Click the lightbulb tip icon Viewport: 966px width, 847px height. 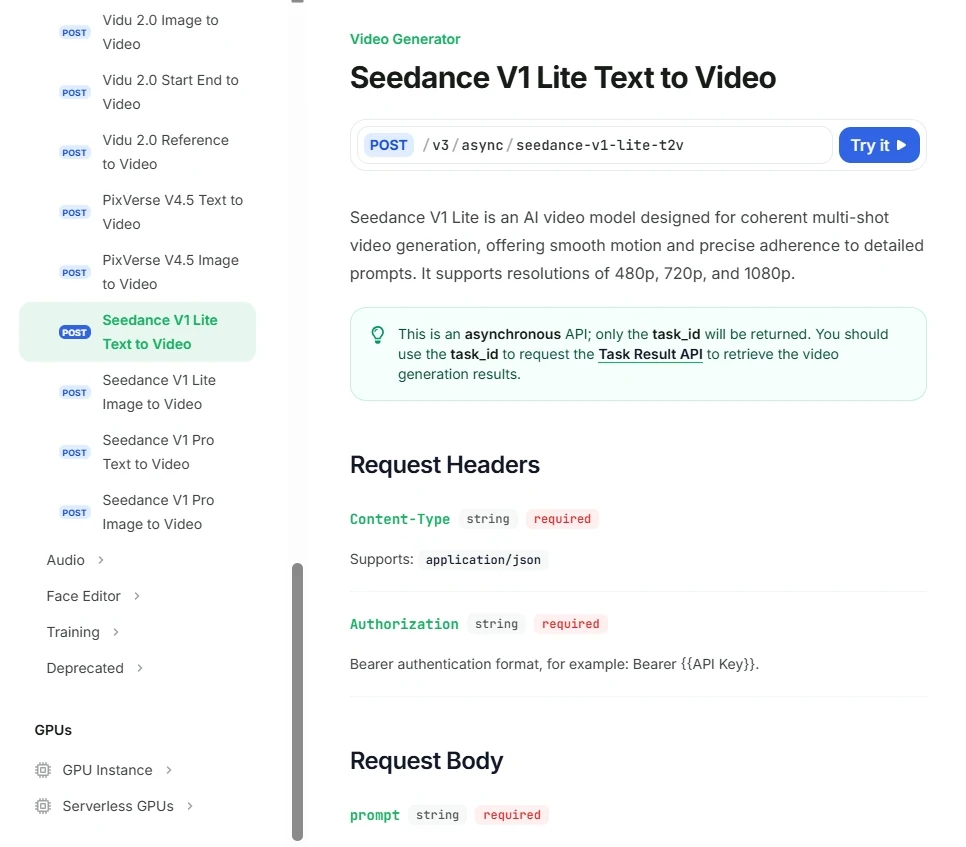point(378,334)
